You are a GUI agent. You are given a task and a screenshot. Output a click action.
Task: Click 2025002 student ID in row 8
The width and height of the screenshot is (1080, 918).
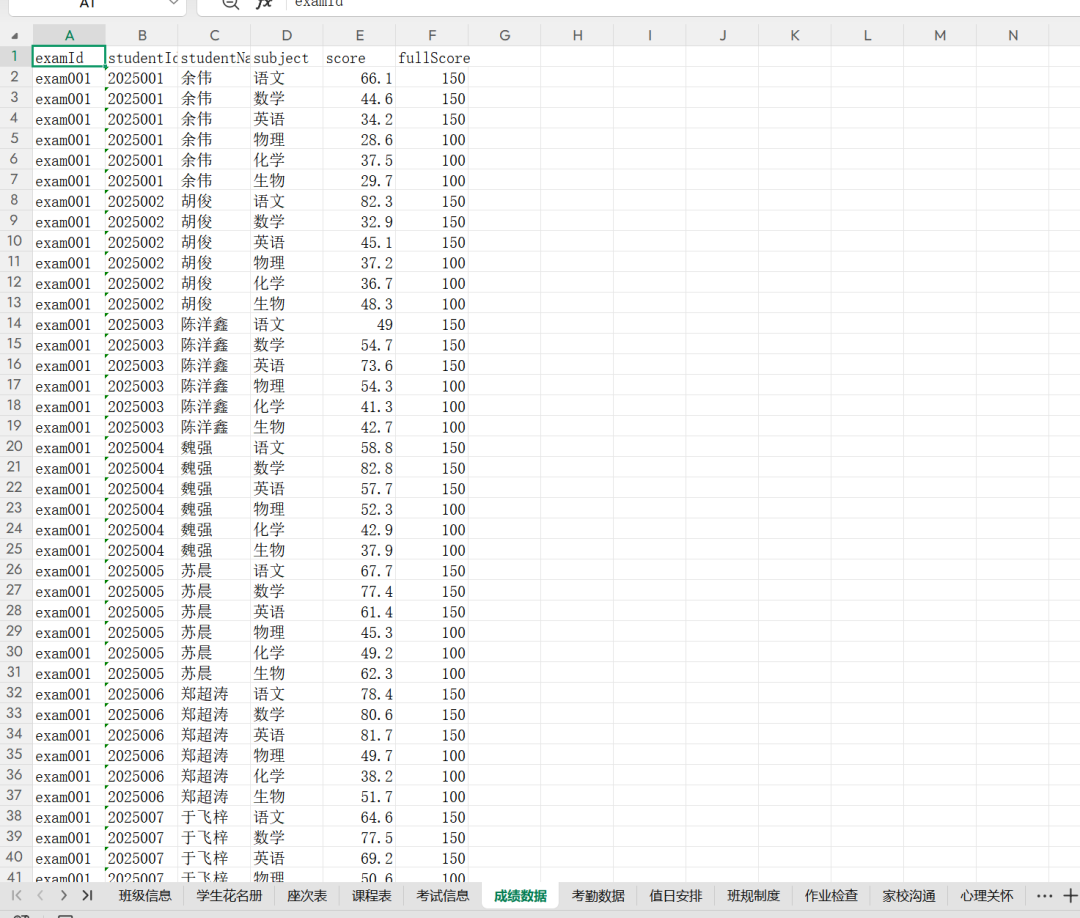pyautogui.click(x=142, y=201)
